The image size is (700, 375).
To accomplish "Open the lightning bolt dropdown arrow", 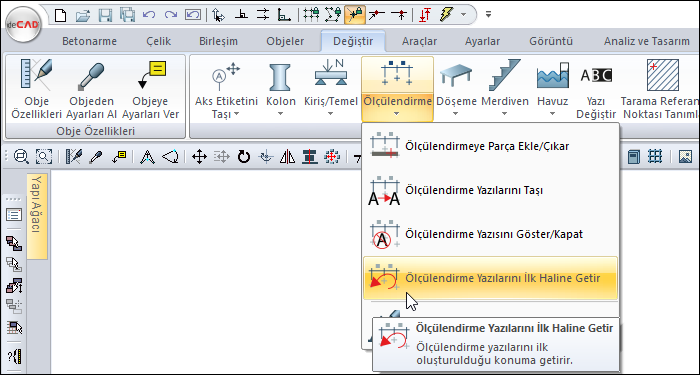I will pos(463,15).
